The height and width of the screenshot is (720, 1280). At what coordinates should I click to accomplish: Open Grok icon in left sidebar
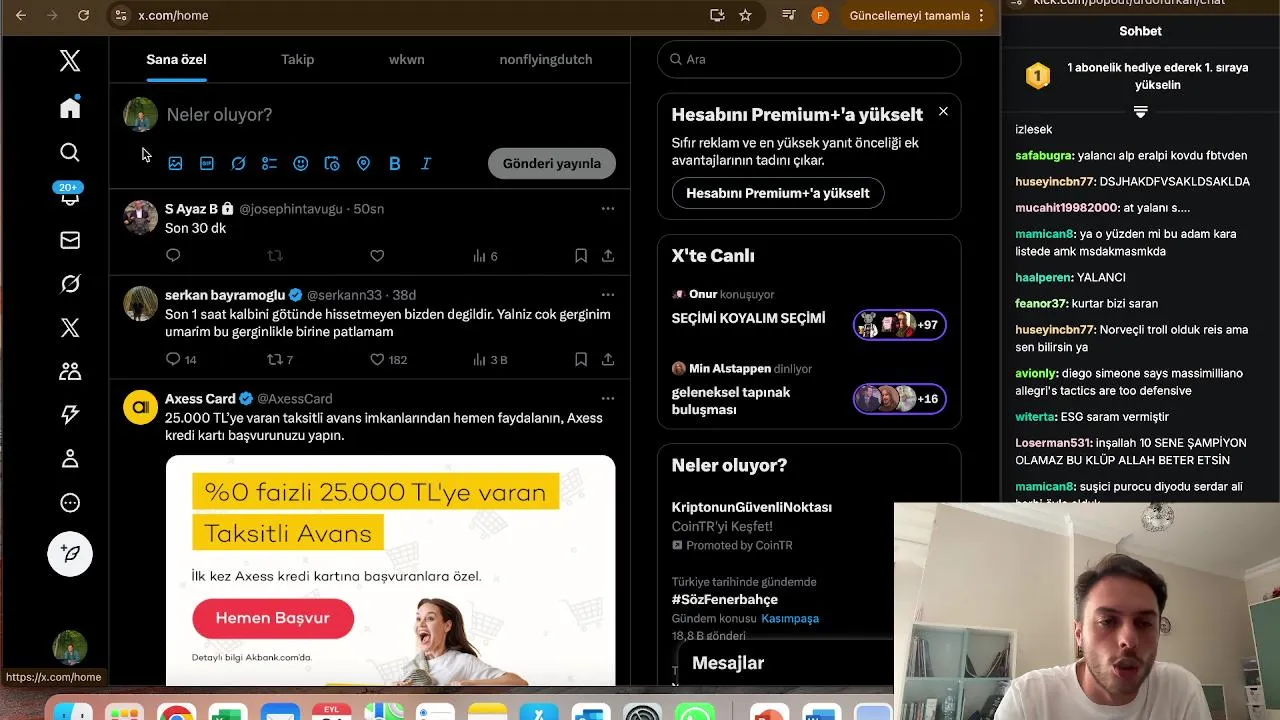(x=70, y=284)
